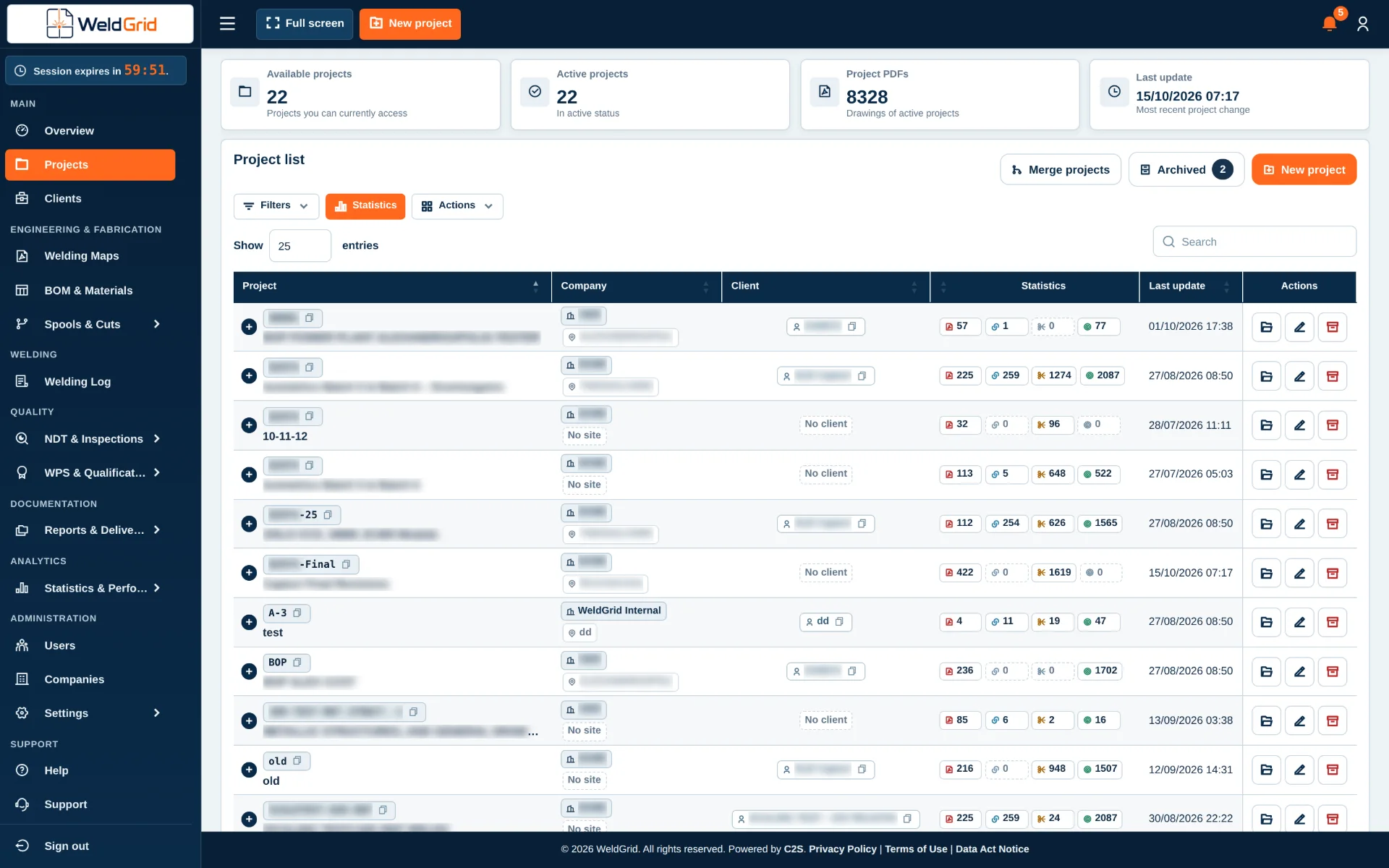Open the Privacy Policy link

click(842, 849)
